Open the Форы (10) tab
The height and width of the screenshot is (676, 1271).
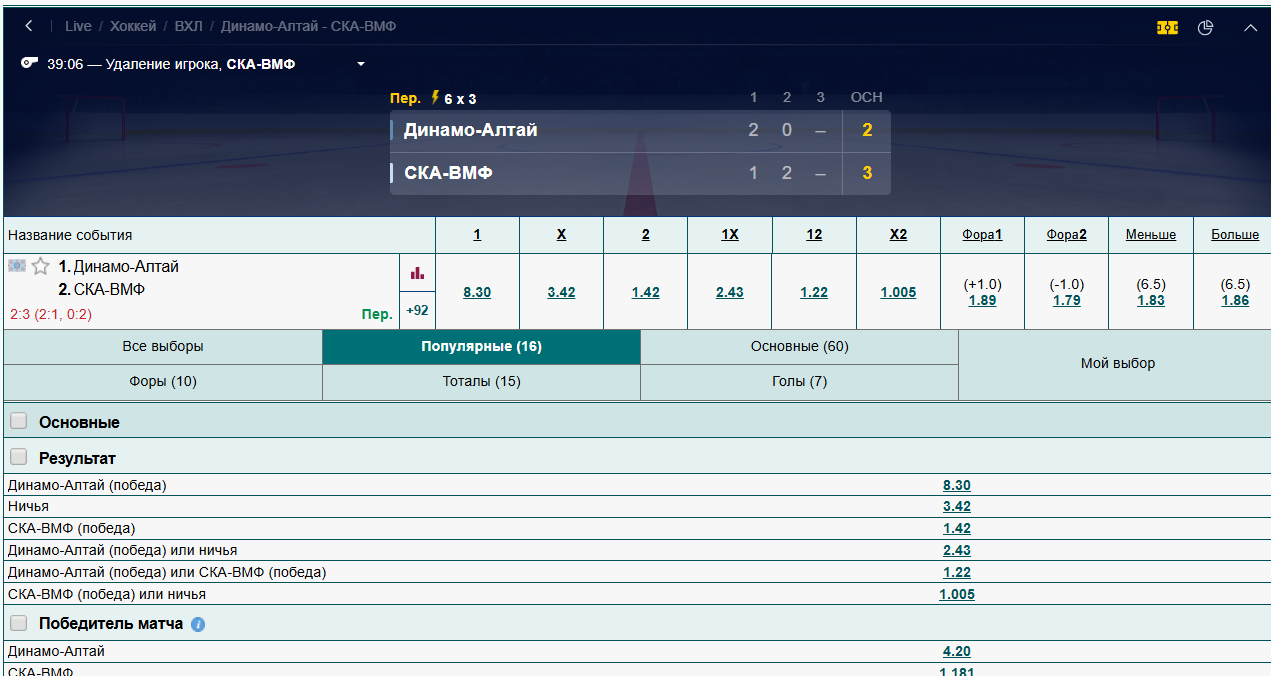[163, 381]
